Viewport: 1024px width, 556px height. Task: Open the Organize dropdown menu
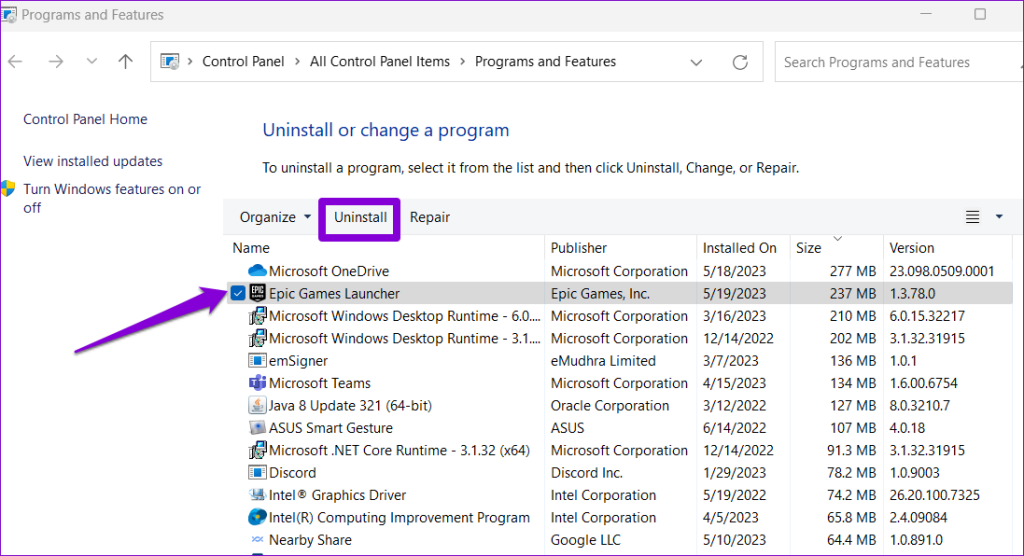(275, 217)
